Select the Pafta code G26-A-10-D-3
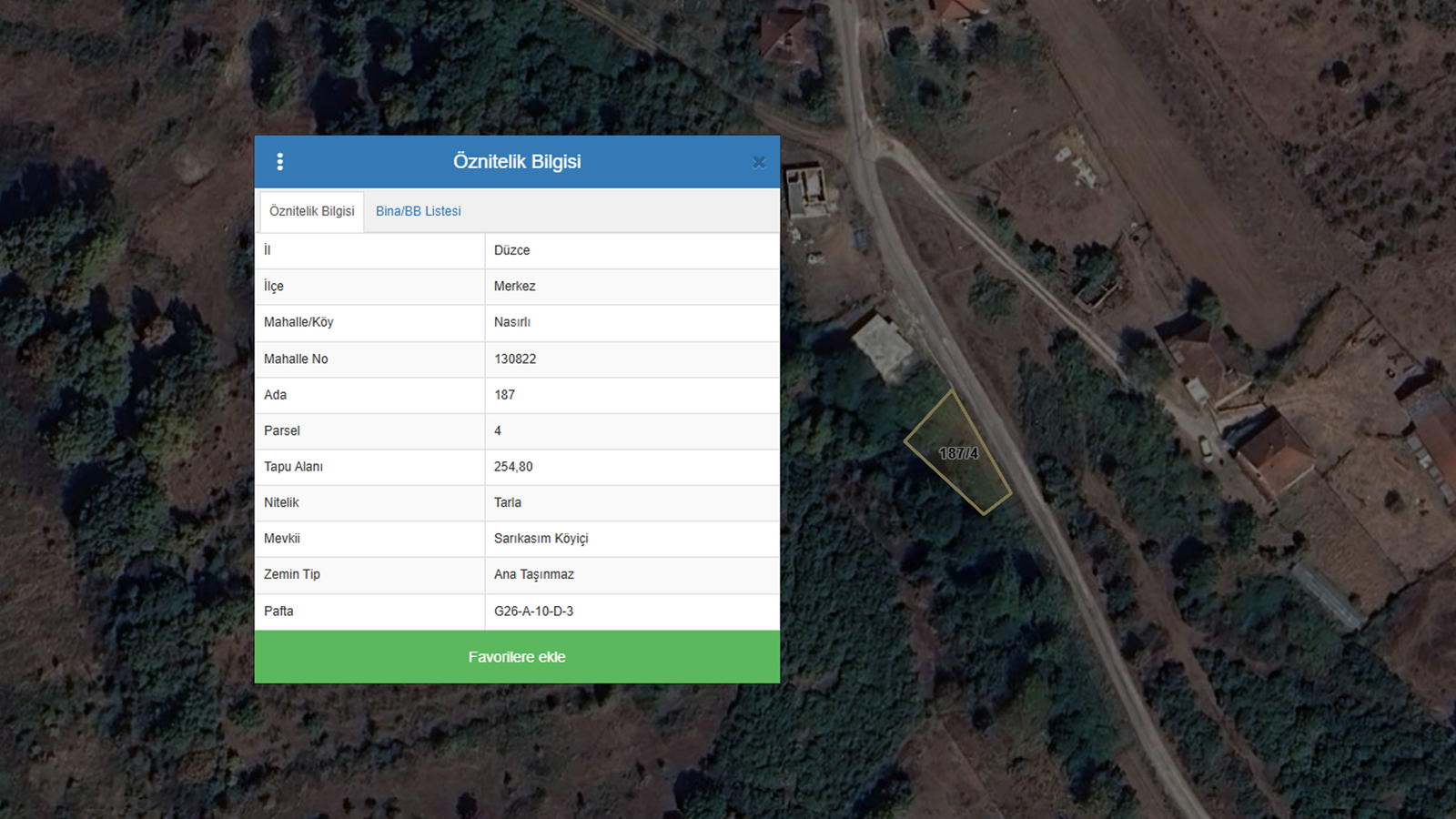1456x819 pixels. [x=533, y=612]
